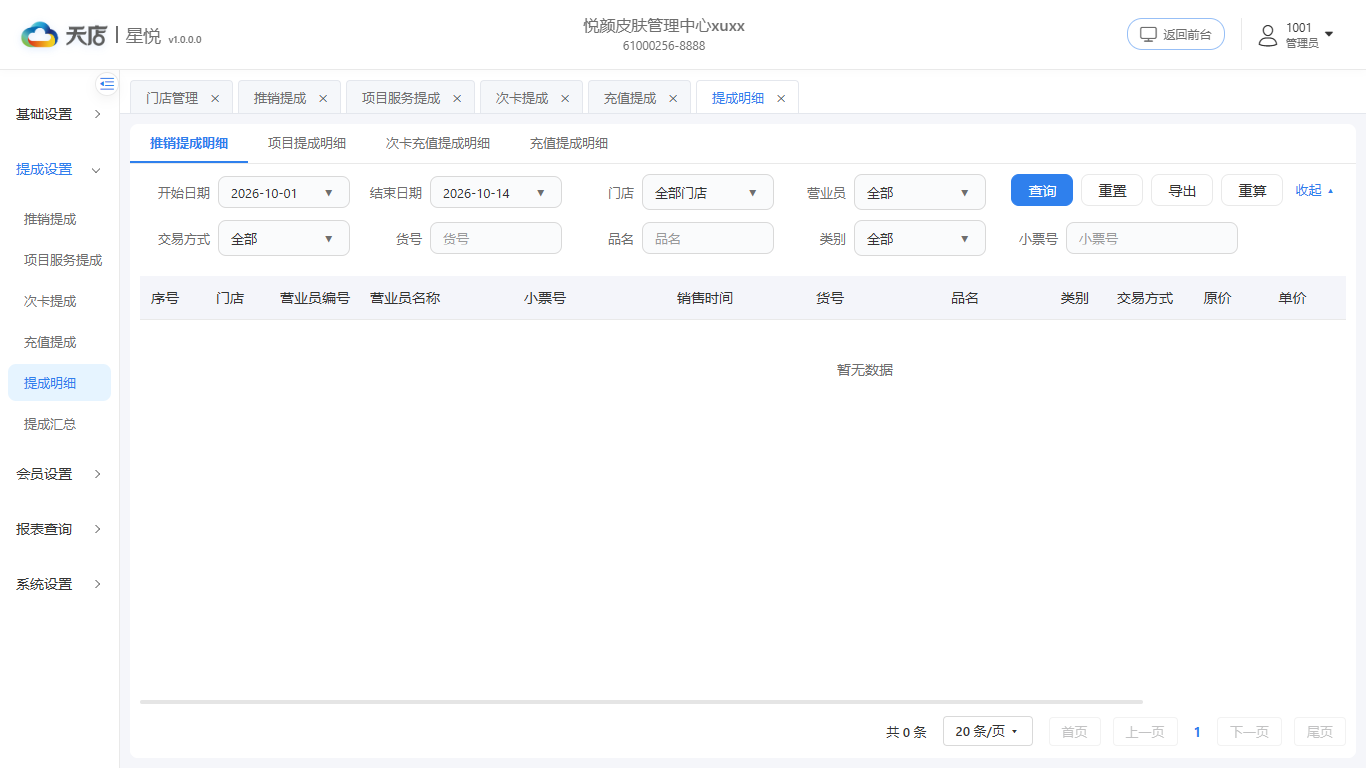This screenshot has height=768, width=1366.
Task: Expand 报表查询 menu
Action: (59, 529)
